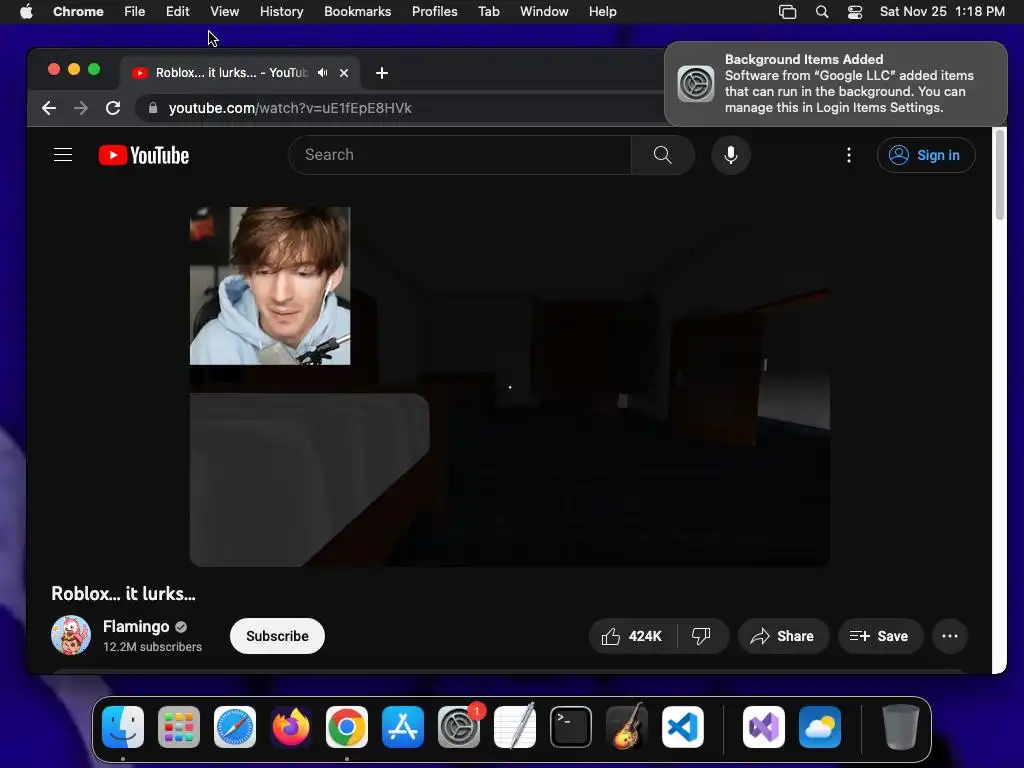Screen dimensions: 1024x768
Task: Click the video title Roblox... it lurks...
Action: (123, 594)
